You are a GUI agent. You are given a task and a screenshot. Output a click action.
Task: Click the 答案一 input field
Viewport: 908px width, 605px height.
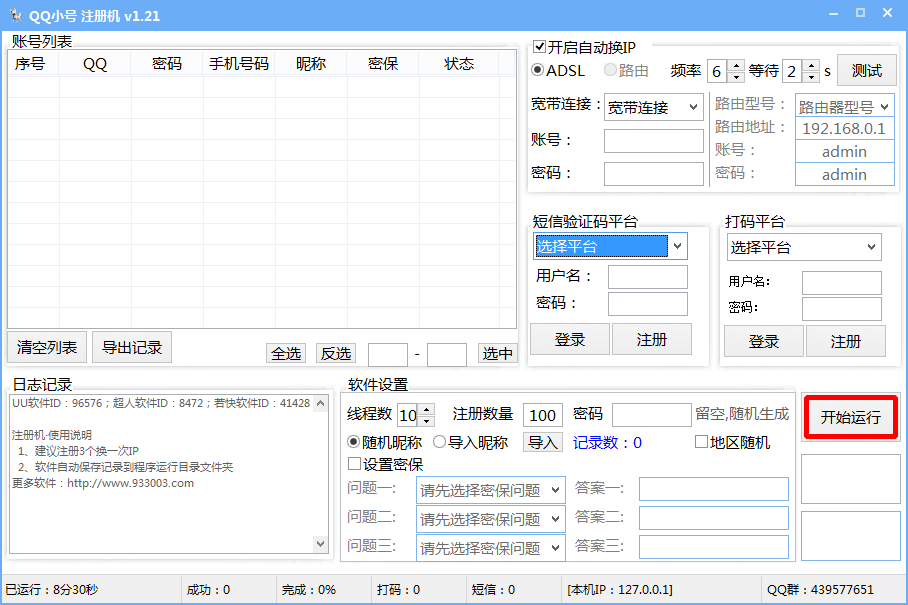pos(714,489)
